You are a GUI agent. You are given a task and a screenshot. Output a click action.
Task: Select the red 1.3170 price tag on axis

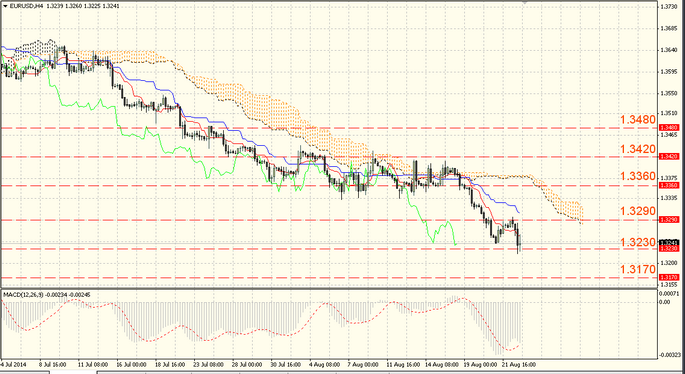pyautogui.click(x=668, y=277)
